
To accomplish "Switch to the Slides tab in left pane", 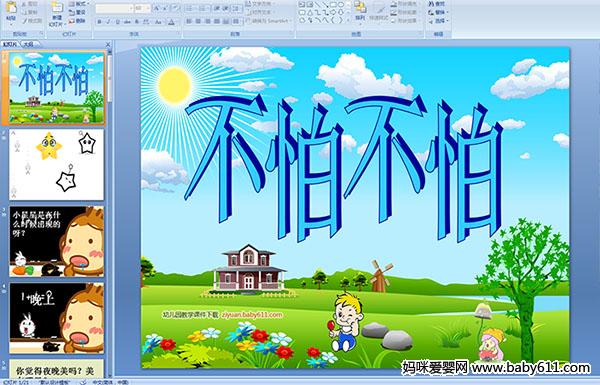I will pyautogui.click(x=10, y=44).
